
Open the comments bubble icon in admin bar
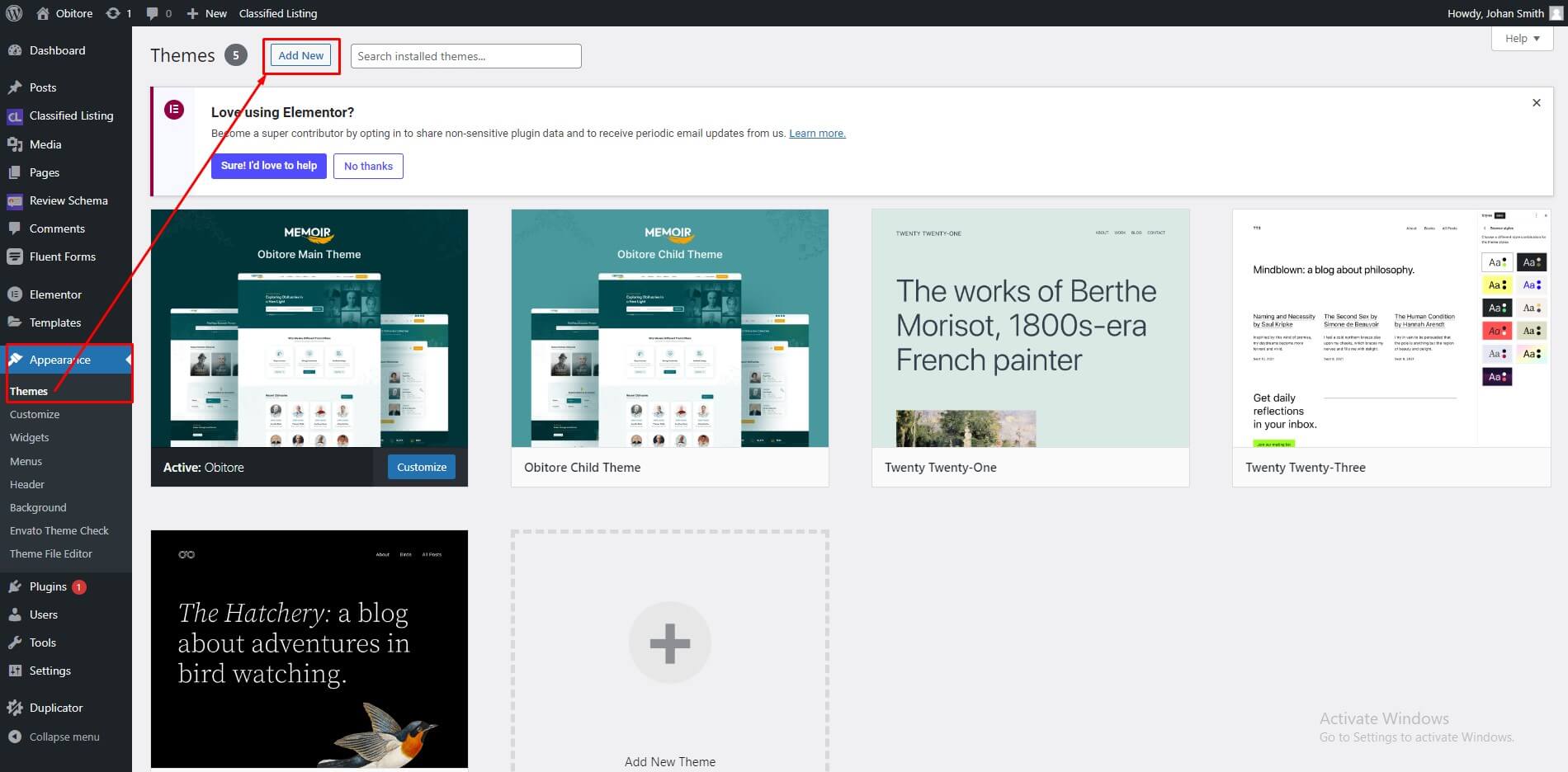tap(152, 13)
